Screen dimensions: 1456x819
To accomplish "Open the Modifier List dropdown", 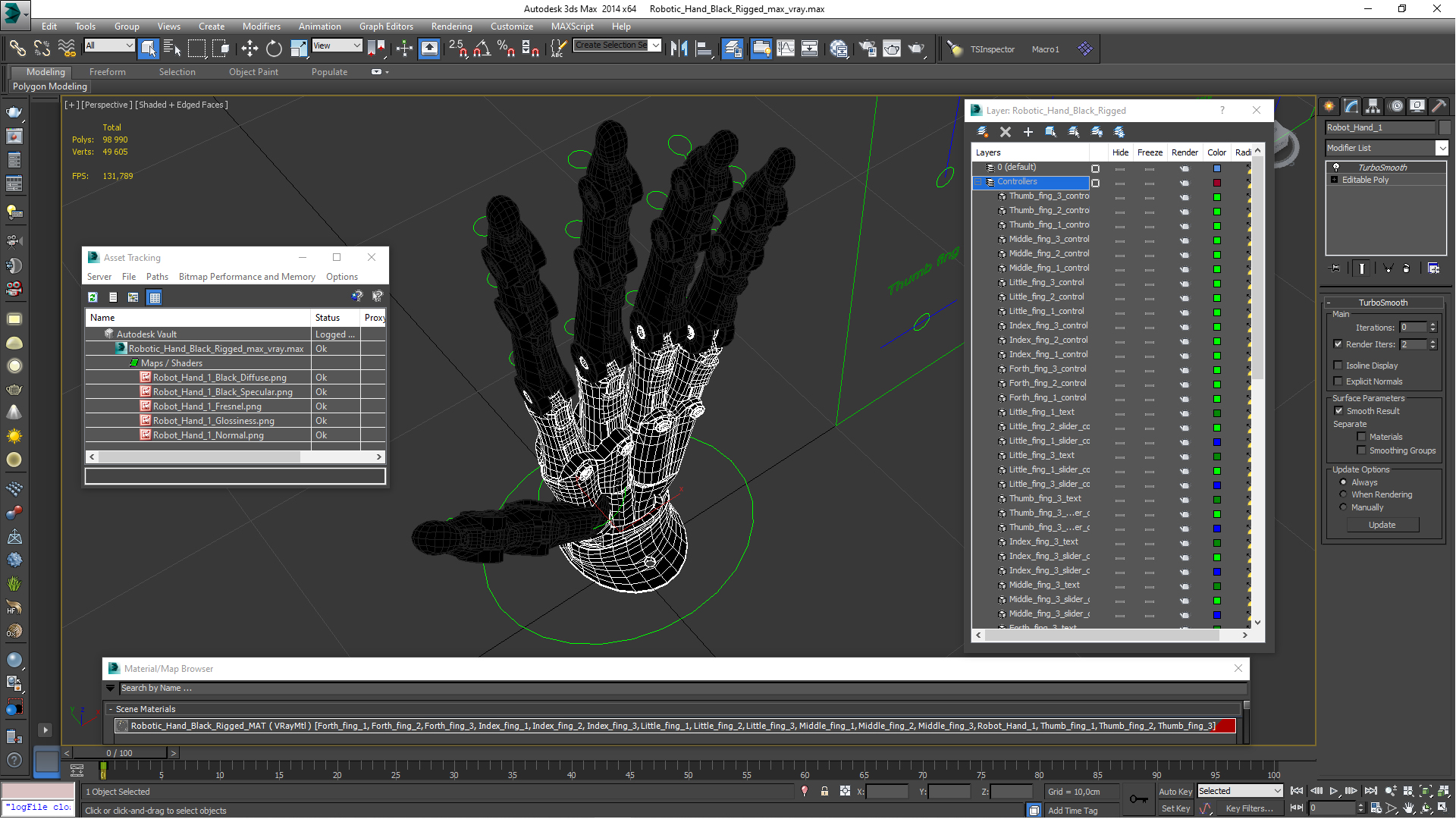I will click(1442, 148).
